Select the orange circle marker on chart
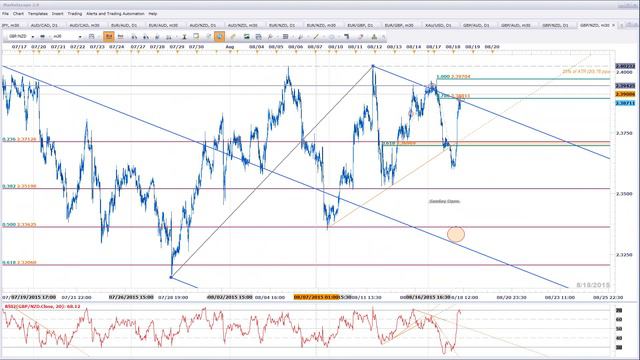This screenshot has width=640, height=360. coord(456,234)
